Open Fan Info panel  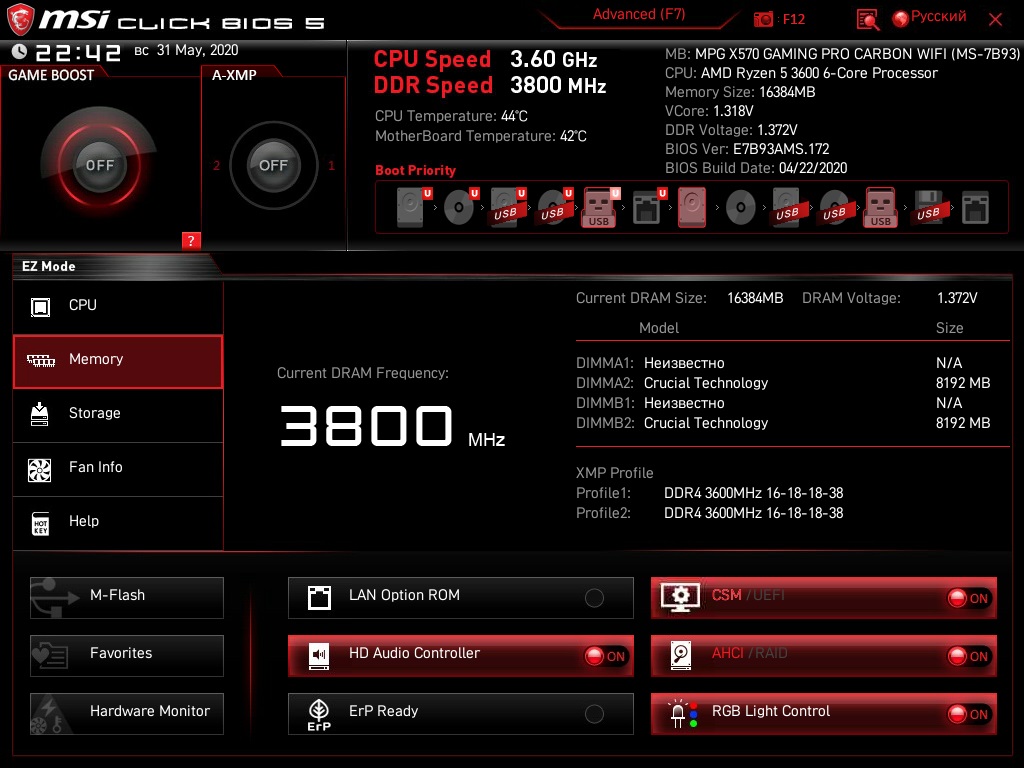(118, 468)
